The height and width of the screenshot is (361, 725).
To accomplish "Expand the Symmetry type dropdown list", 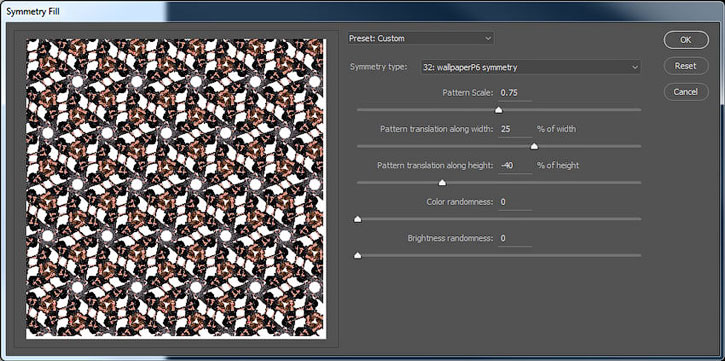I will (530, 67).
